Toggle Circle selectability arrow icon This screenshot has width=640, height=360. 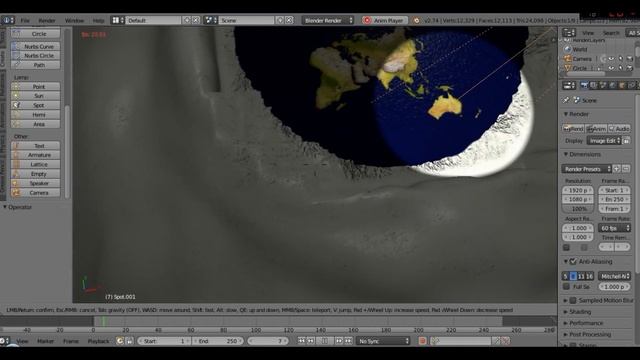(x=620, y=68)
